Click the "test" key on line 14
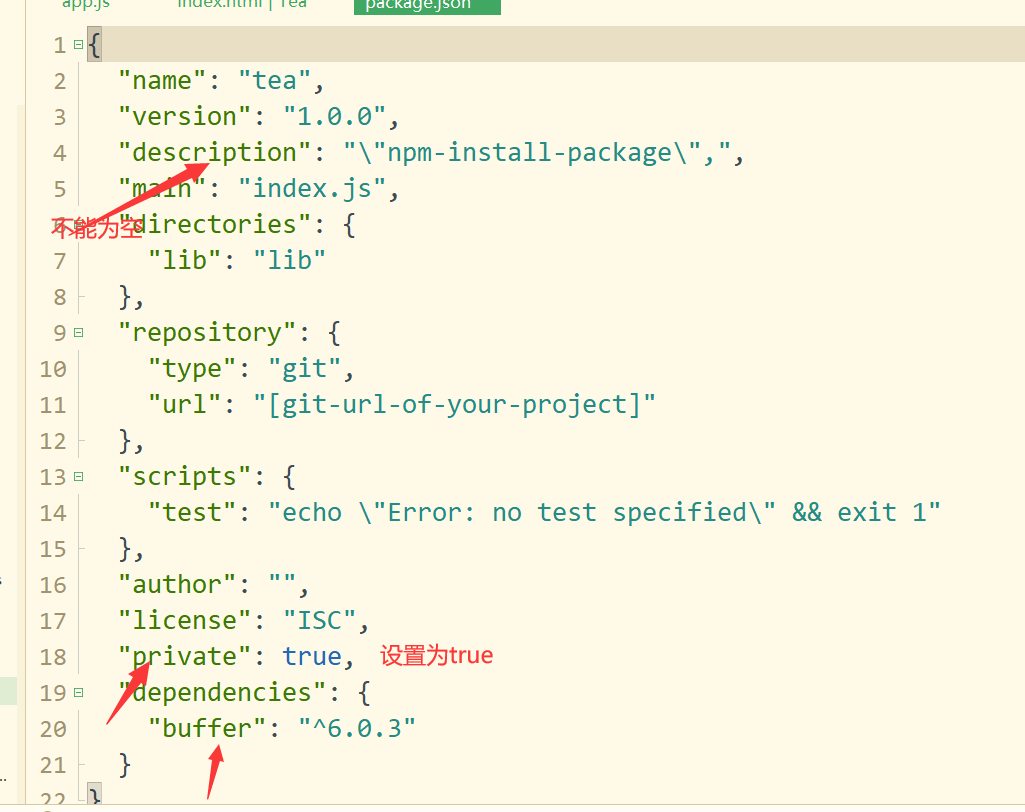The height and width of the screenshot is (812, 1025). 192,513
